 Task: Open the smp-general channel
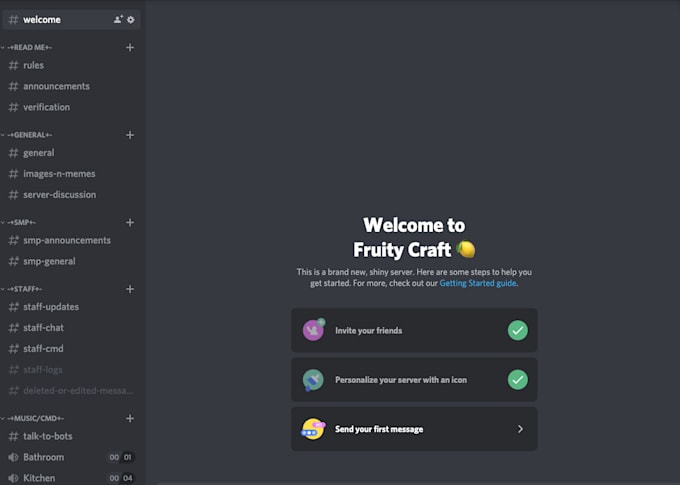(72, 261)
